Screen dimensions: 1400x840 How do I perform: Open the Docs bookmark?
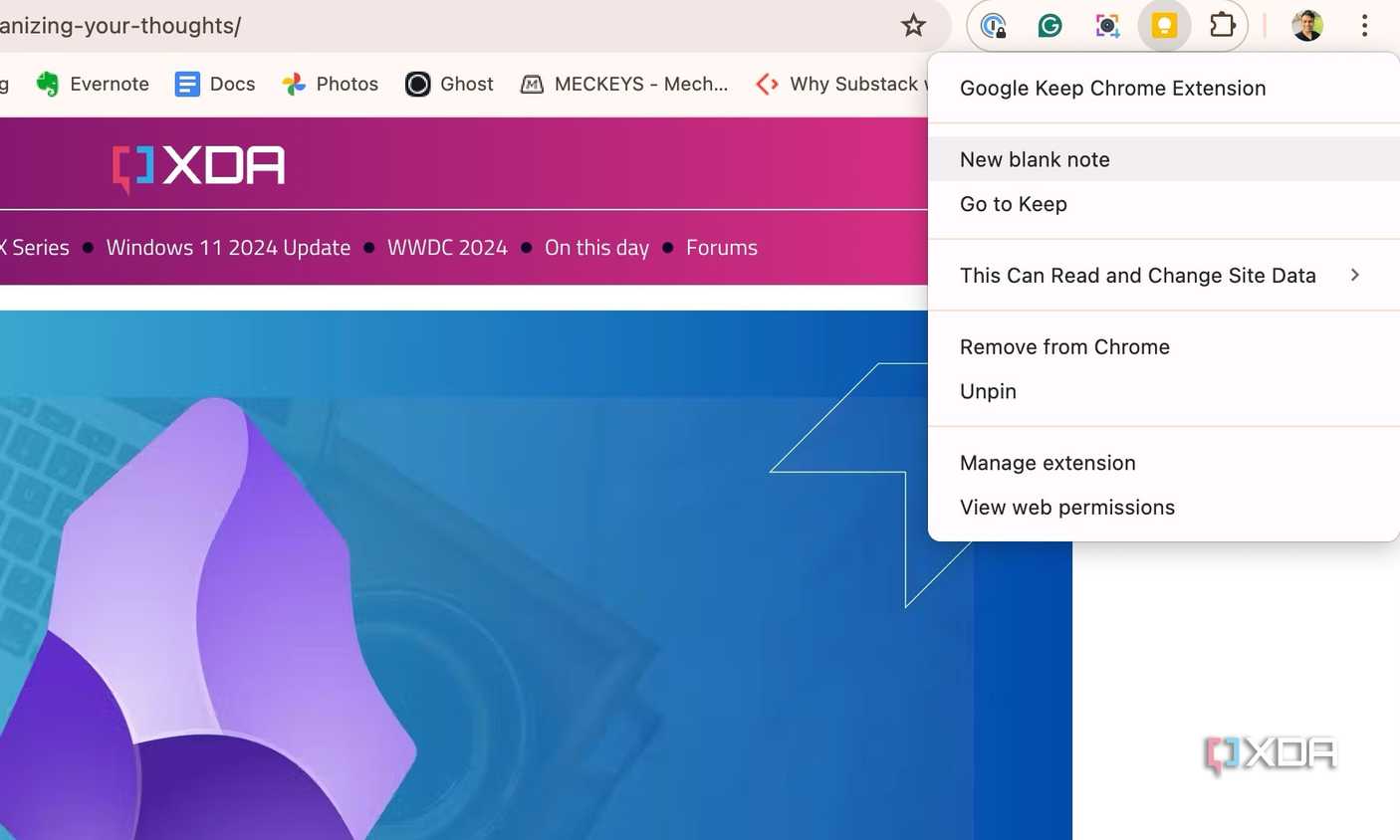click(x=215, y=85)
